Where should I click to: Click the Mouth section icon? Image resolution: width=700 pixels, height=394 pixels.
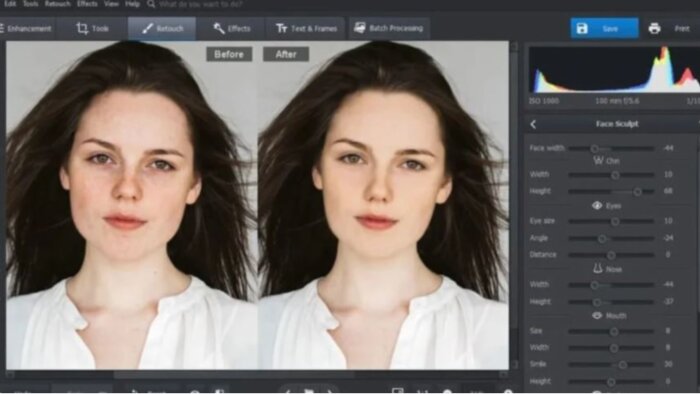pos(597,315)
